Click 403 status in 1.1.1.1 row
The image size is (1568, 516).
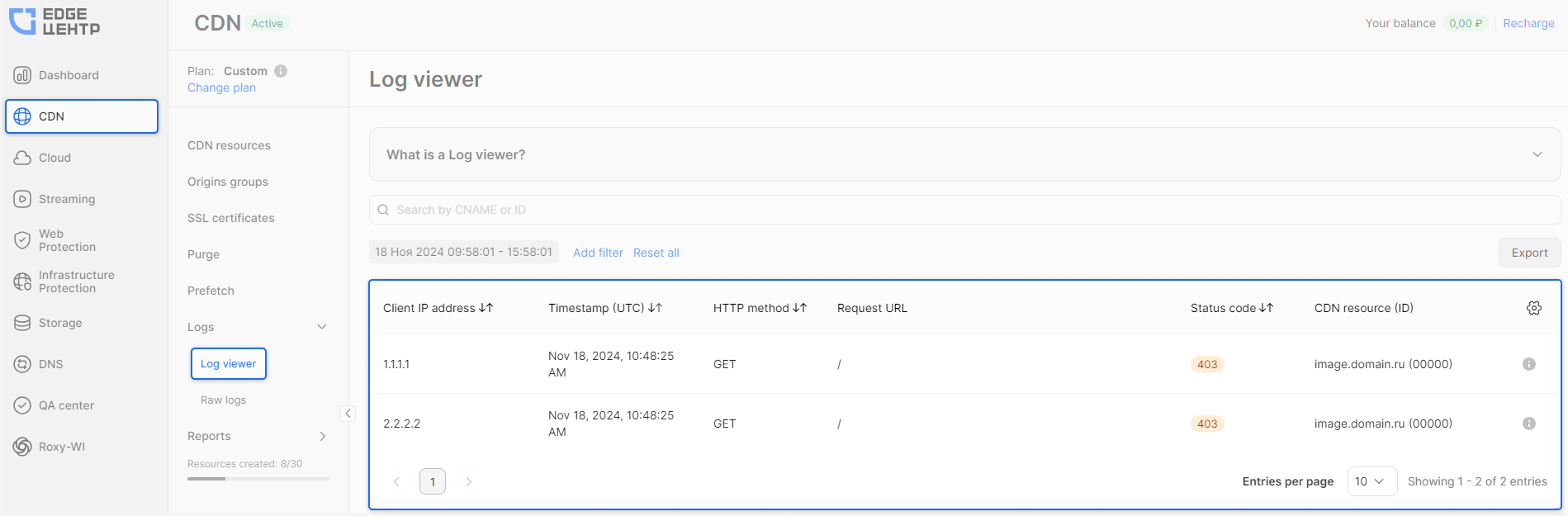click(x=1207, y=364)
